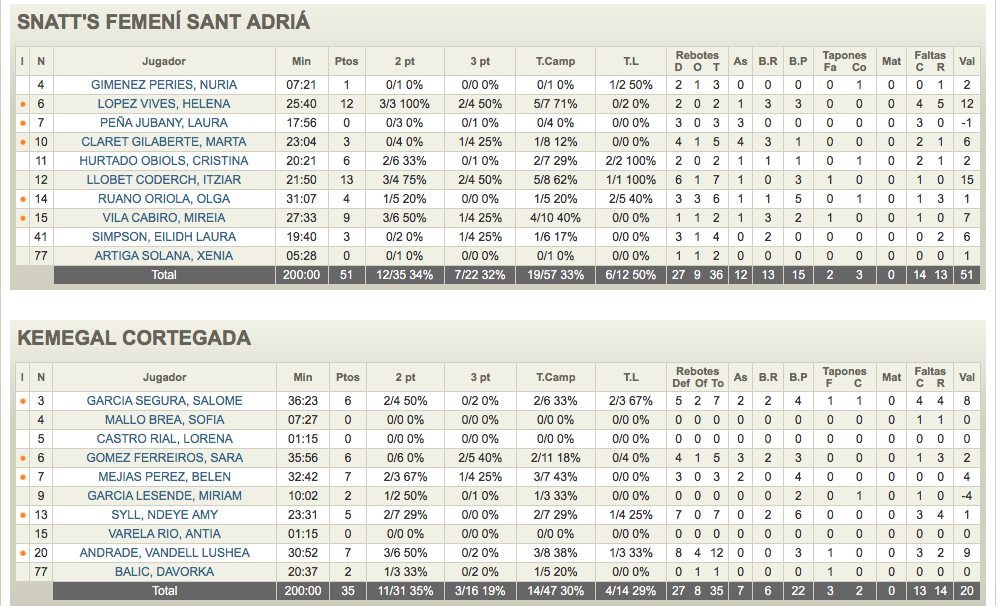
Task: Click starter dot beside Lopez Vives, Helena
Action: point(22,104)
